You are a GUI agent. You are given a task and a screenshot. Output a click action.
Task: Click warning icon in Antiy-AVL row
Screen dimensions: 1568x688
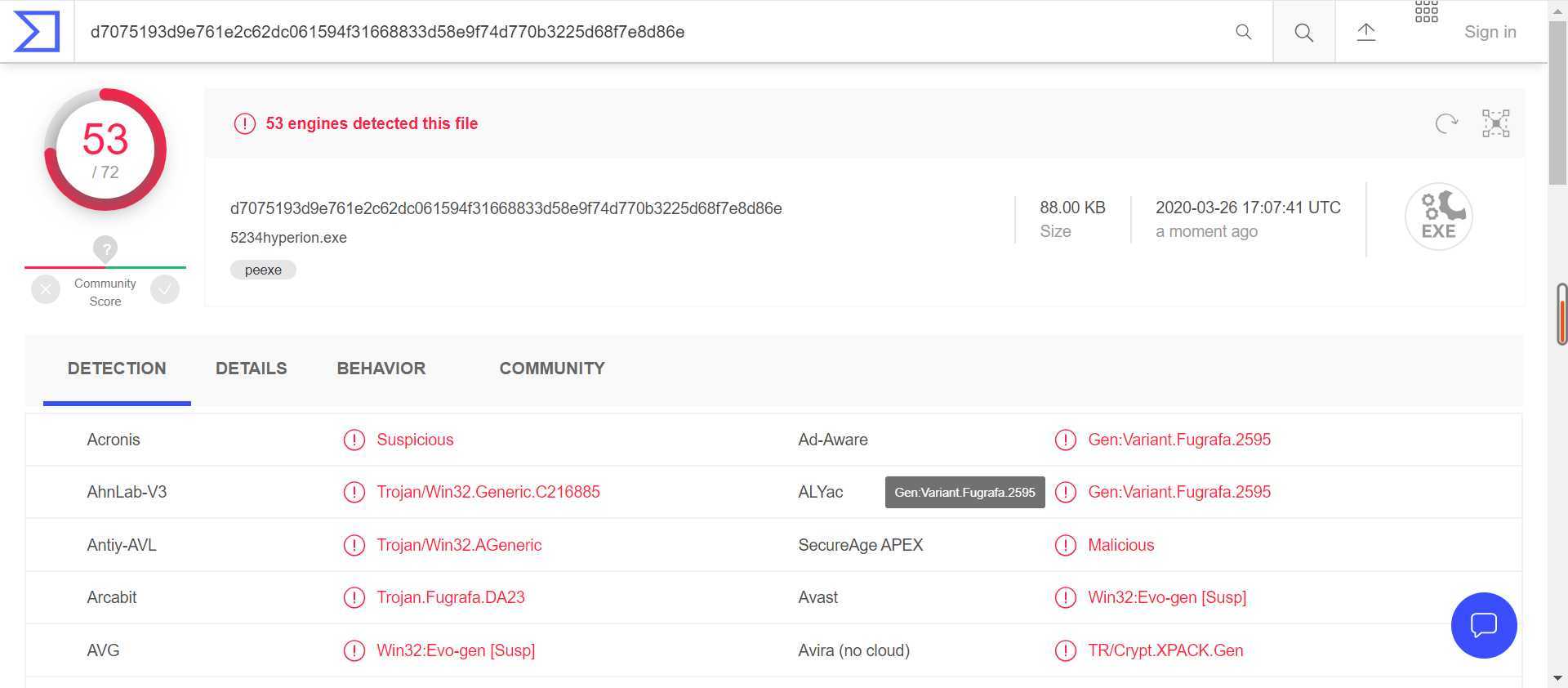point(354,545)
